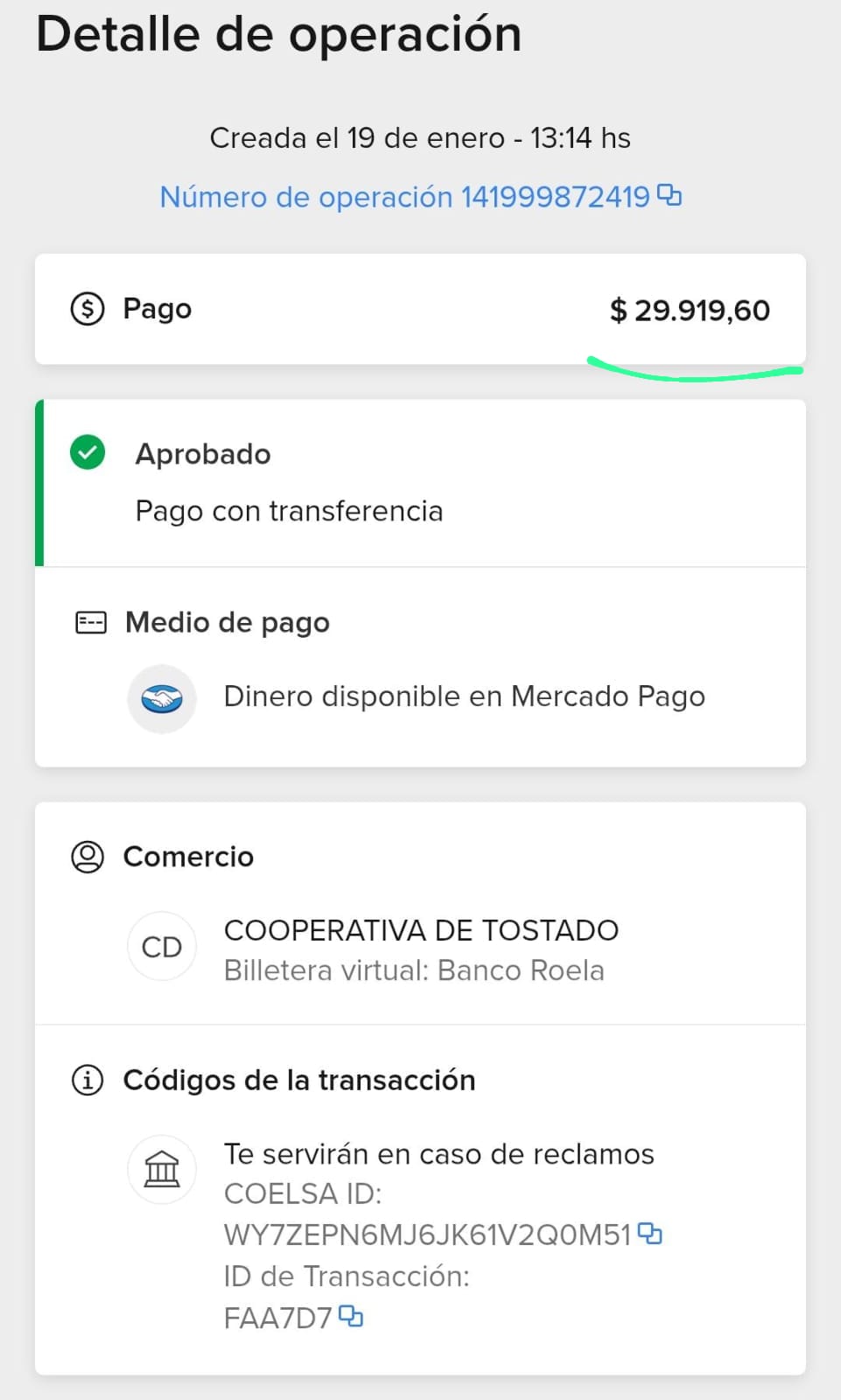Viewport: 841px width, 1400px height.
Task: Tap Dinero disponible en Mercado Pago
Action: tap(464, 696)
